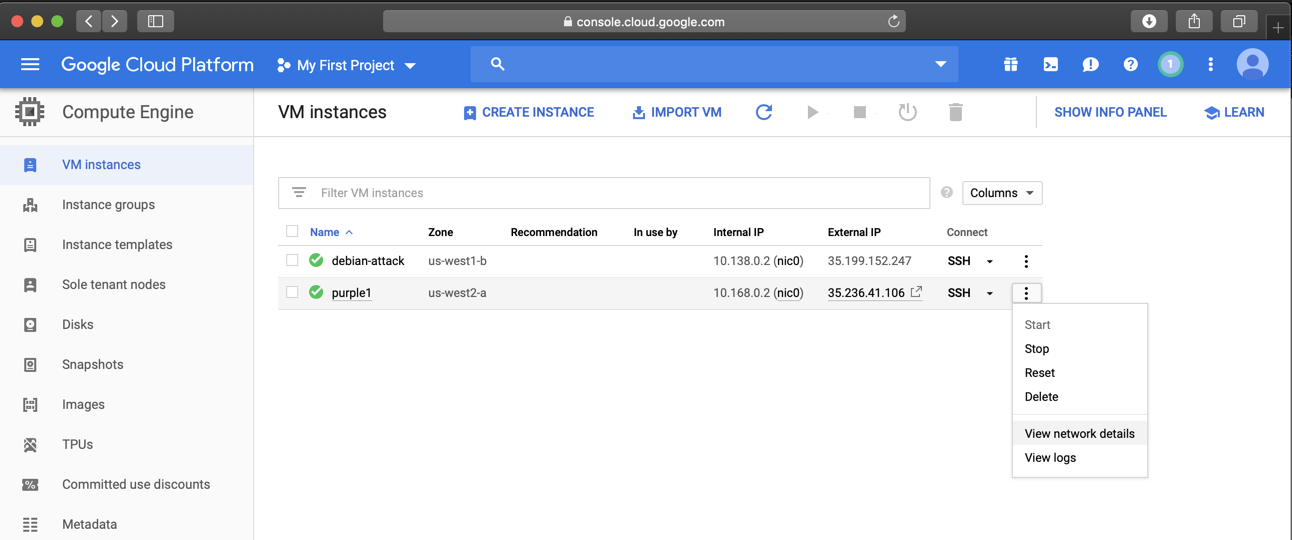Click the filter help question icon
The image size is (1292, 540).
947,193
